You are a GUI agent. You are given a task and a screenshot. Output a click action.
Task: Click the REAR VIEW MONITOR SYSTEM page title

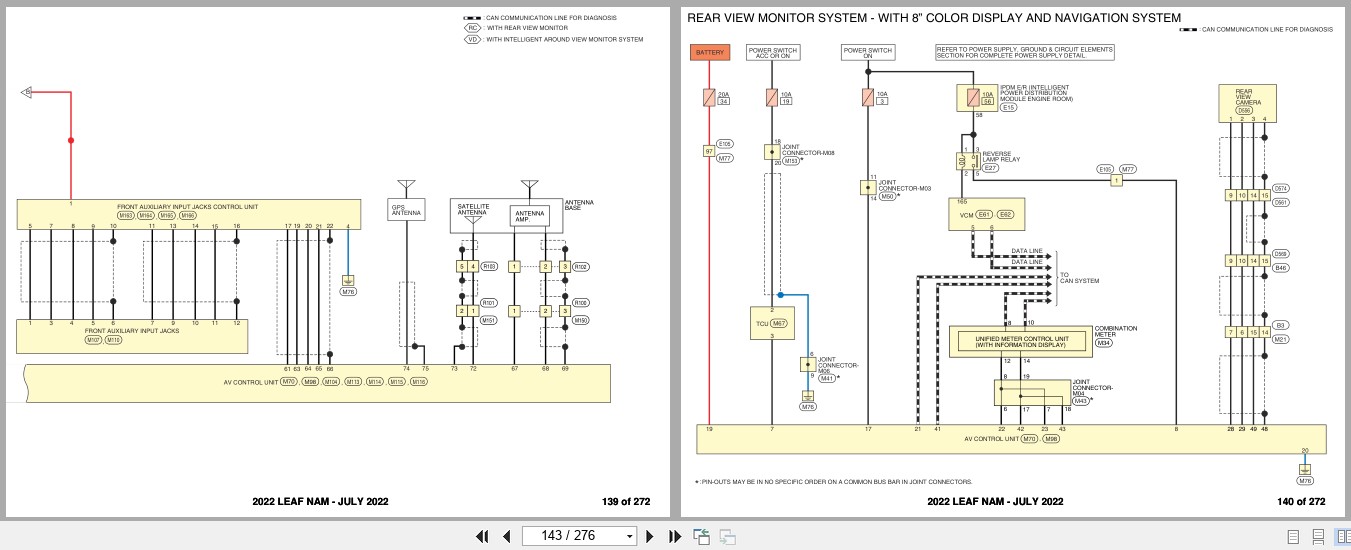933,18
